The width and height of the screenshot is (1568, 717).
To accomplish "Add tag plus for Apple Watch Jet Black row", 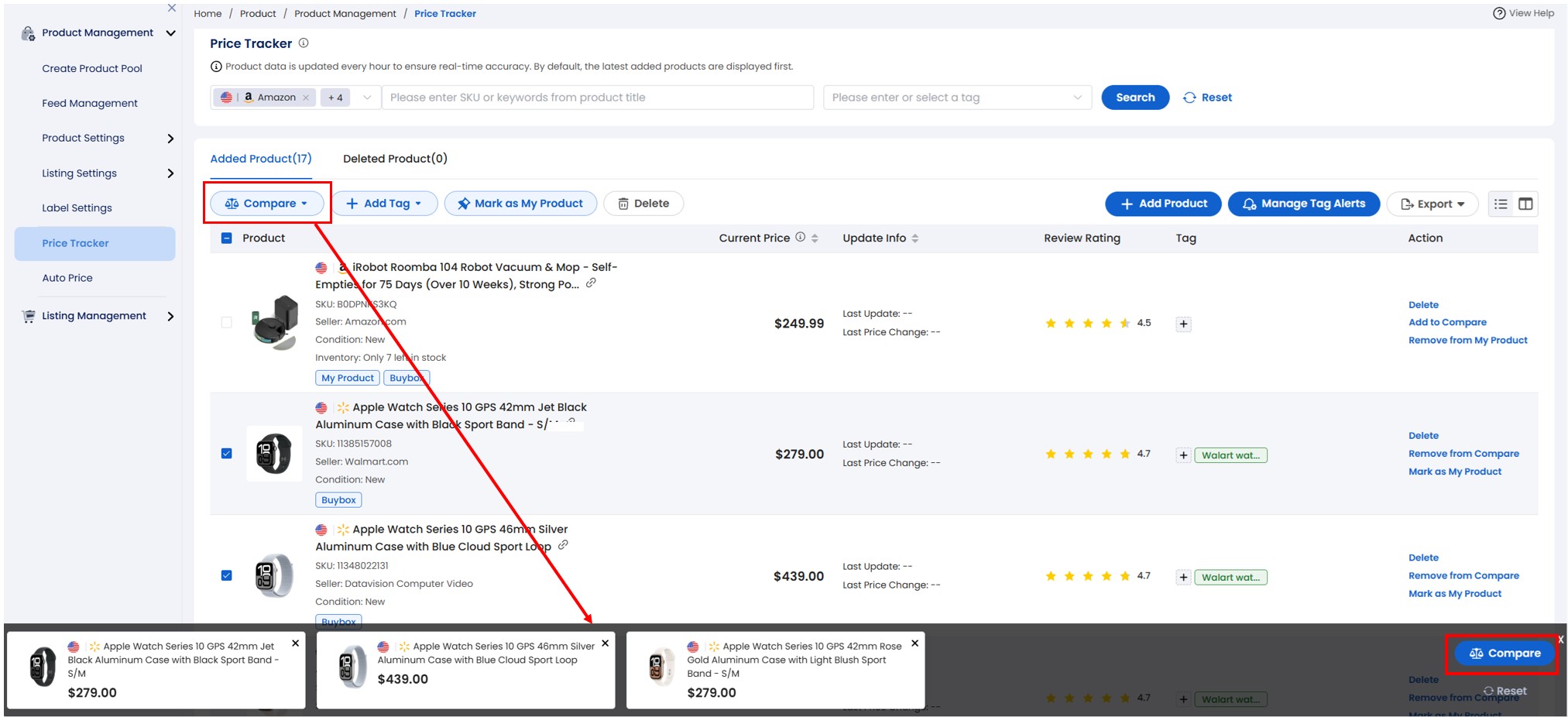I will [x=1183, y=455].
